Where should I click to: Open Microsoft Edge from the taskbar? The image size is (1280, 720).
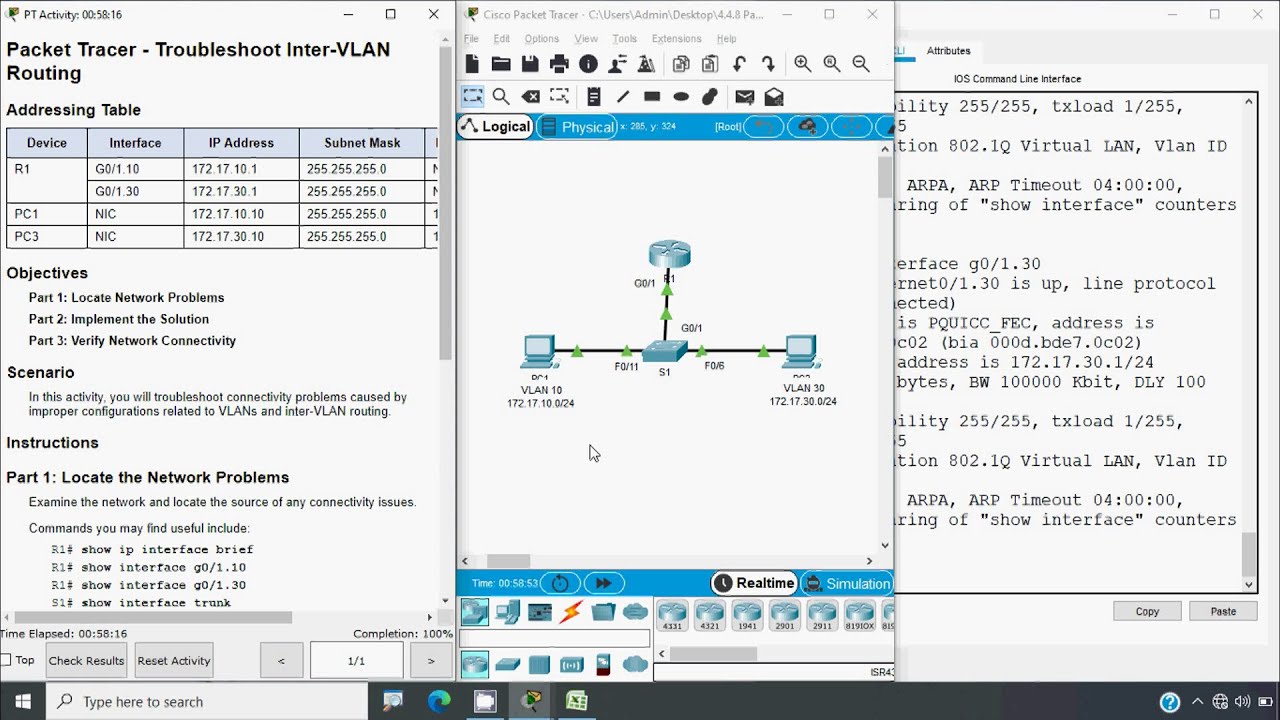[x=439, y=701]
